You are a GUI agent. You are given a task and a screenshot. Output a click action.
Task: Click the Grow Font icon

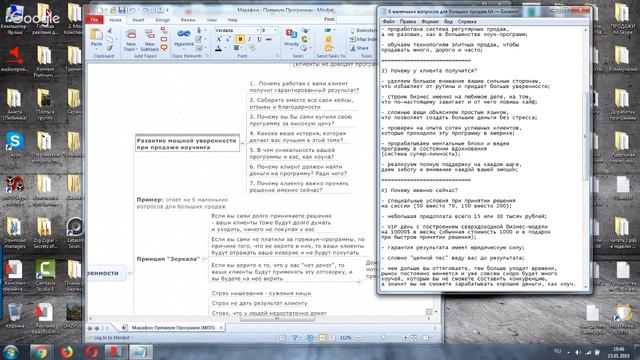[219, 39]
